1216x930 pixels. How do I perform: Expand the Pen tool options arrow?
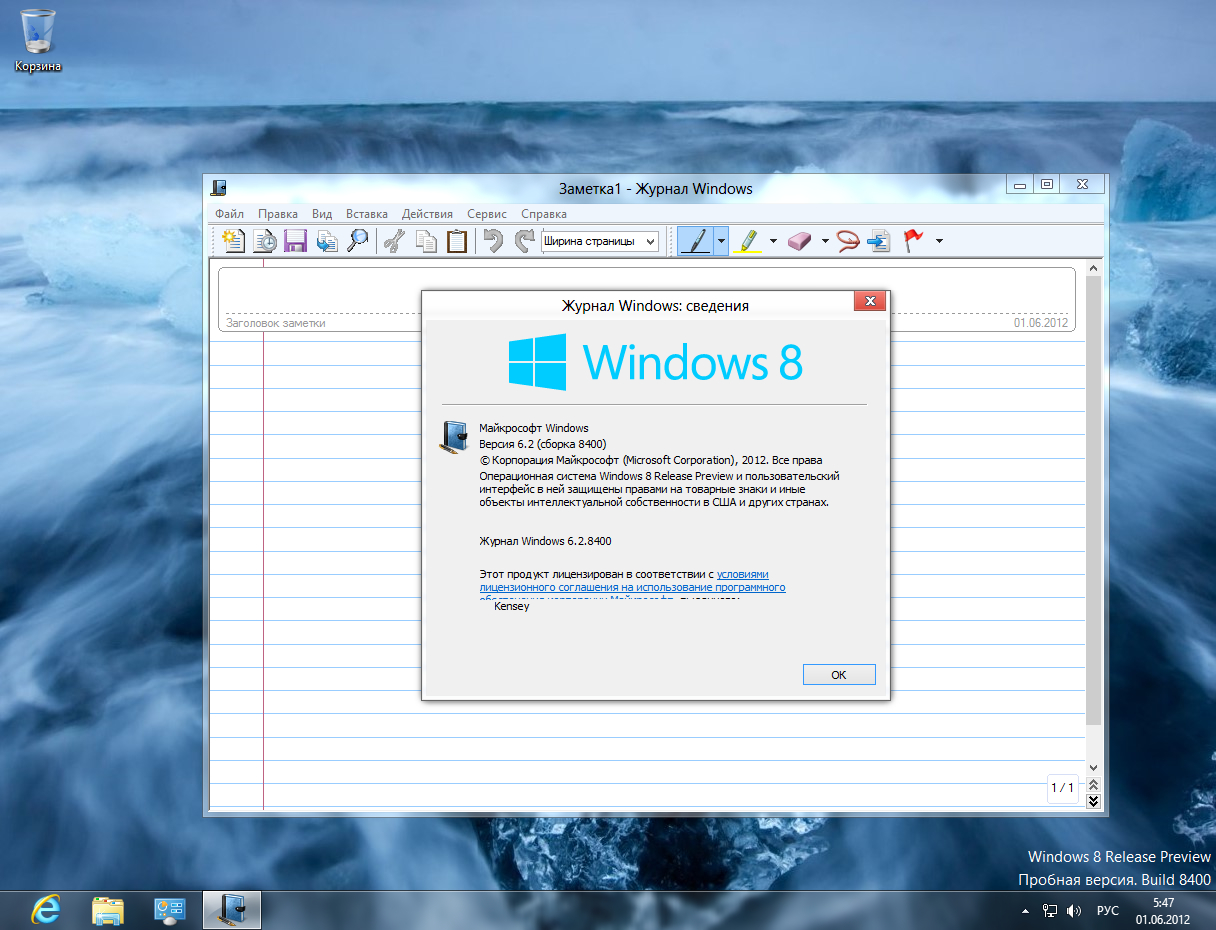721,240
